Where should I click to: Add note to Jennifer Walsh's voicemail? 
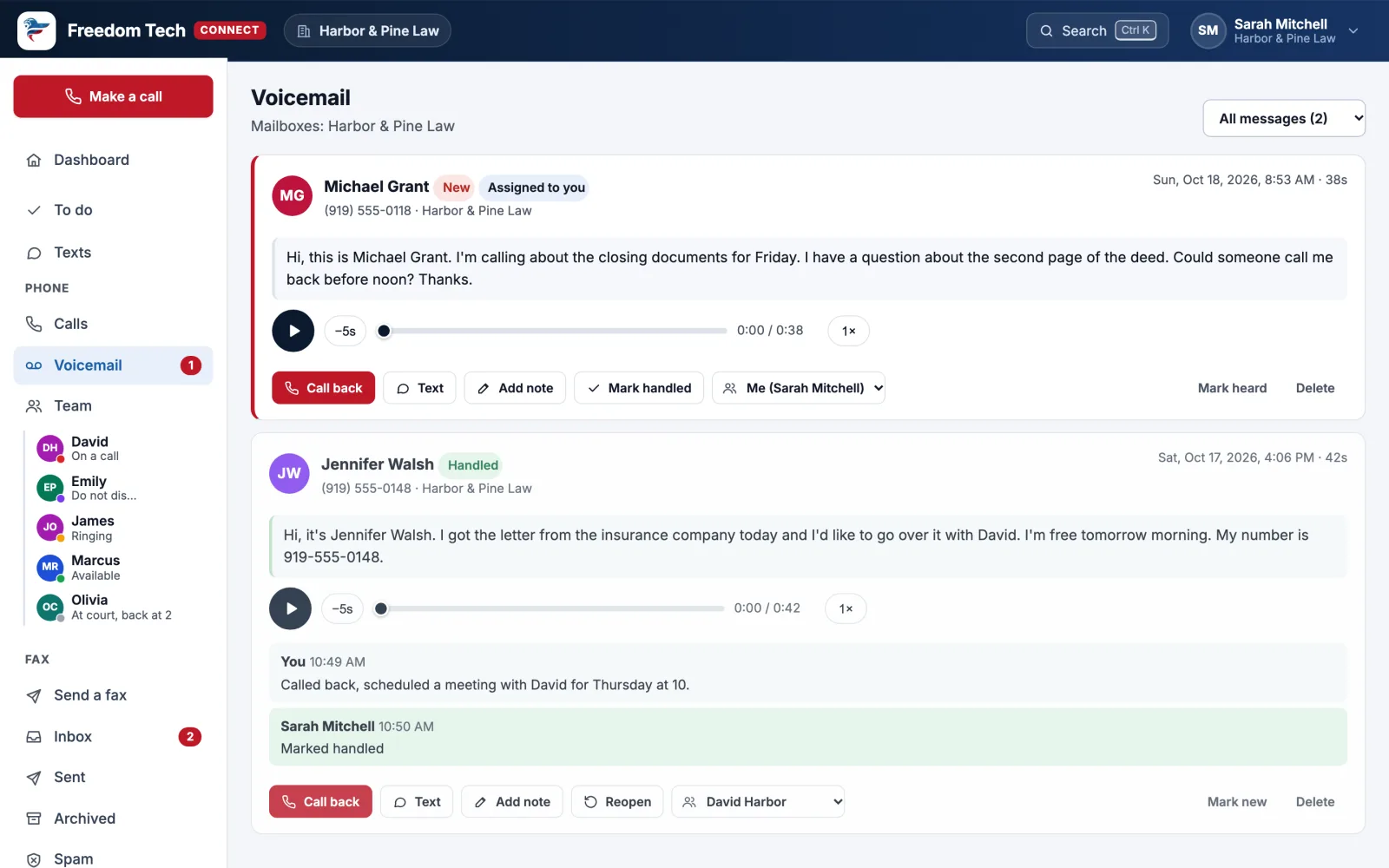(x=512, y=802)
